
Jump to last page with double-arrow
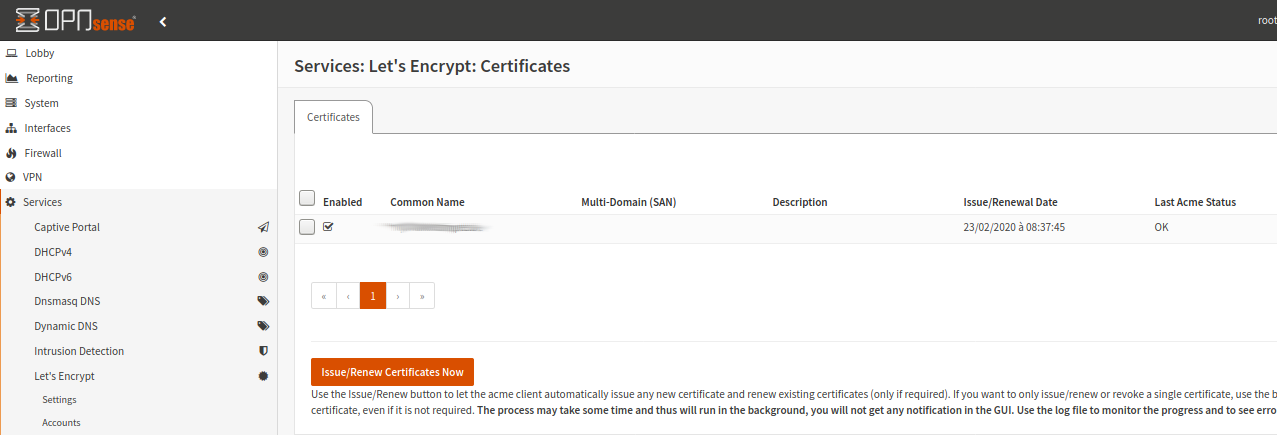point(422,296)
